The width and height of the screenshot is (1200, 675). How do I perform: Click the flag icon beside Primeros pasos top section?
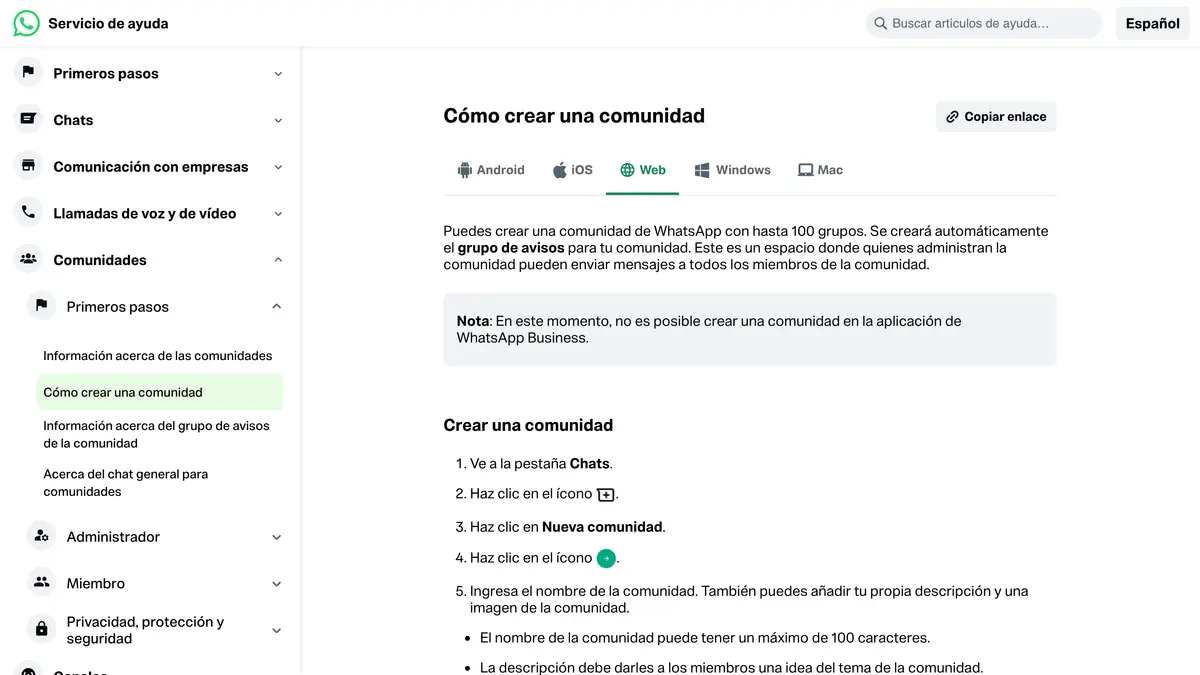(x=28, y=73)
